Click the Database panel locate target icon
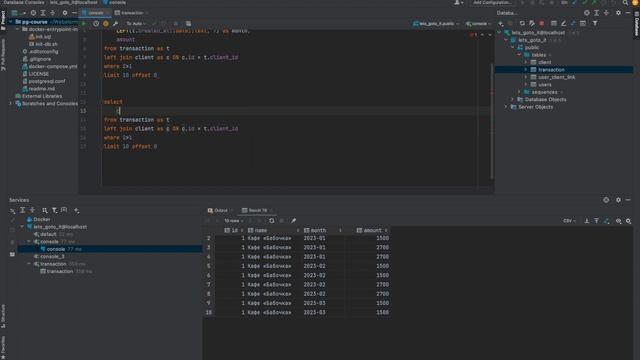 587,13
